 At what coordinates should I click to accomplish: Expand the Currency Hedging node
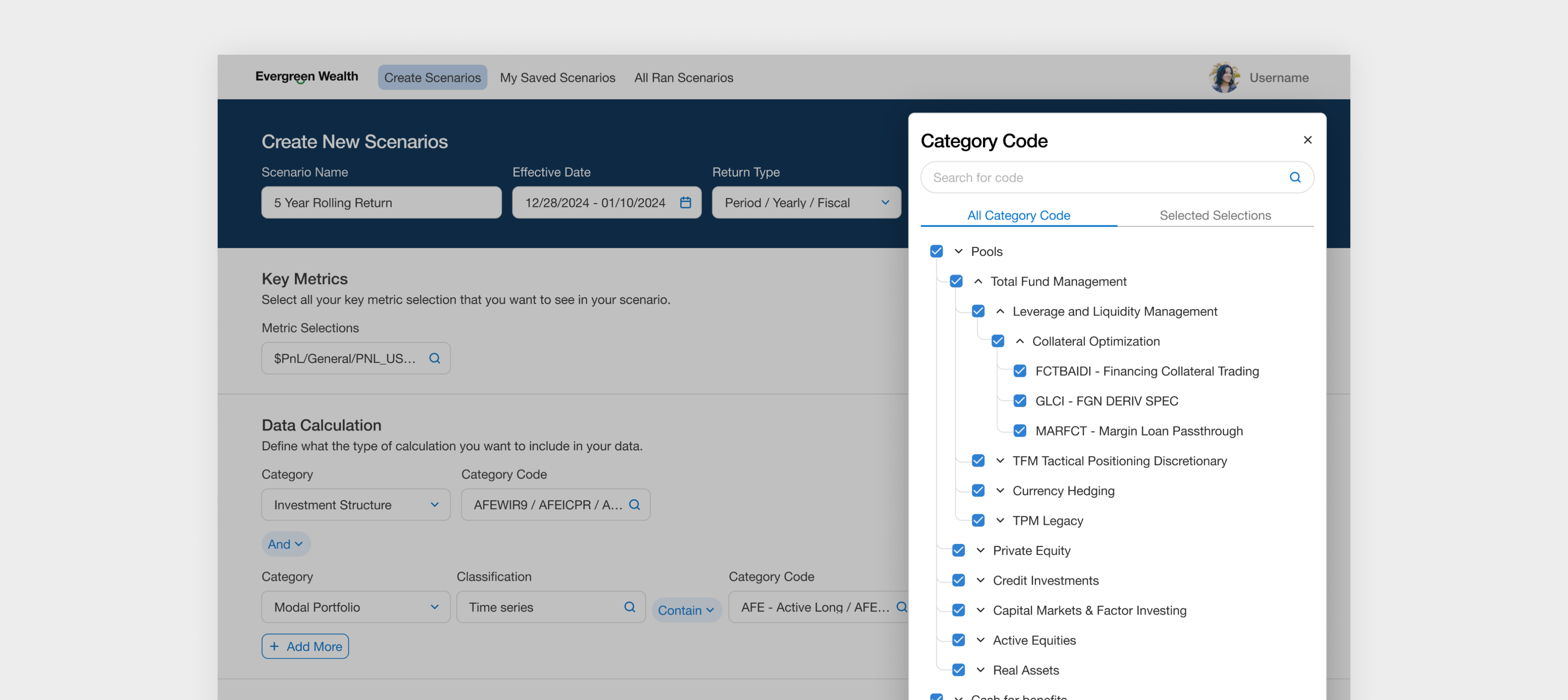point(1000,491)
